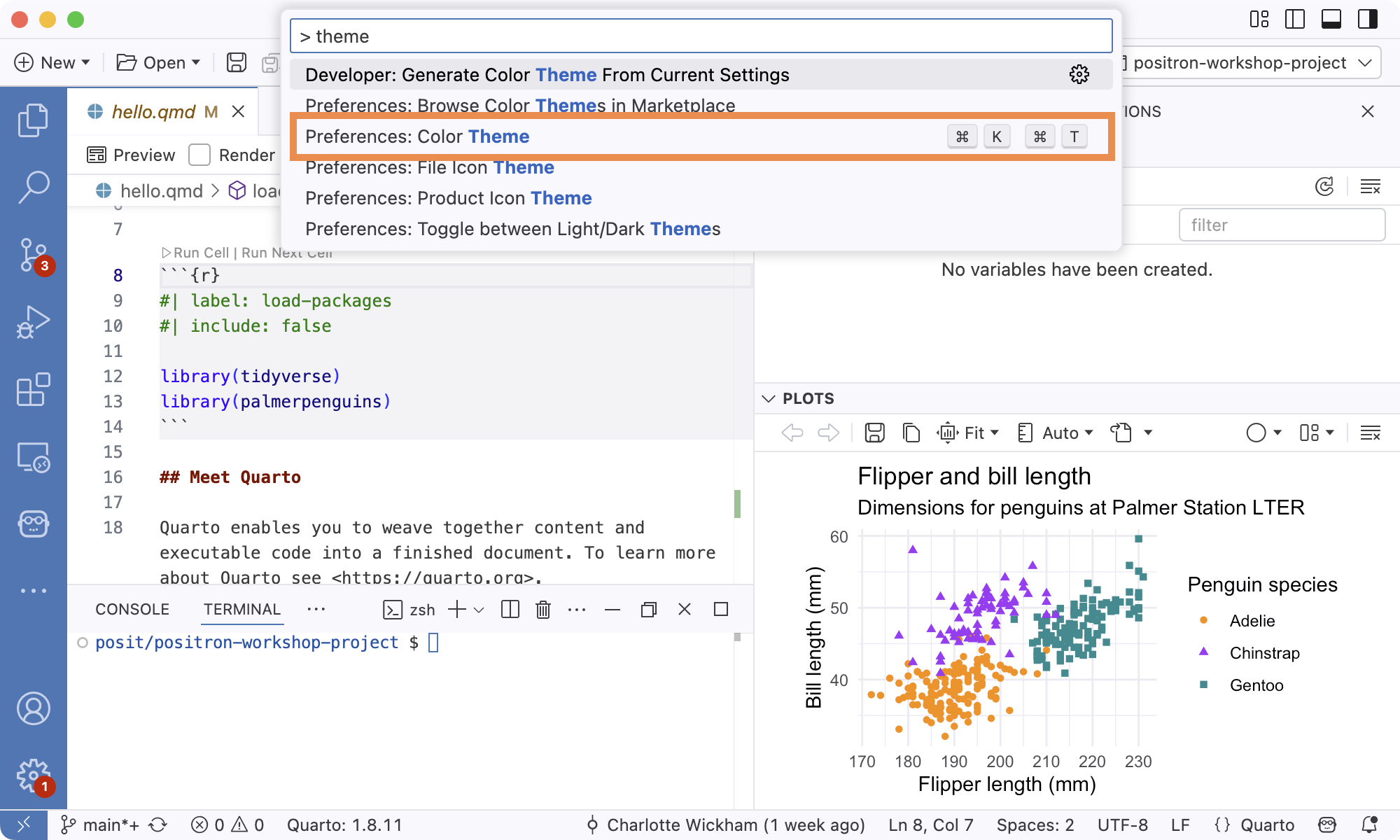Viewport: 1400px width, 840px height.
Task: Configure keybinding gear for Generate Color Theme
Action: pyautogui.click(x=1079, y=74)
